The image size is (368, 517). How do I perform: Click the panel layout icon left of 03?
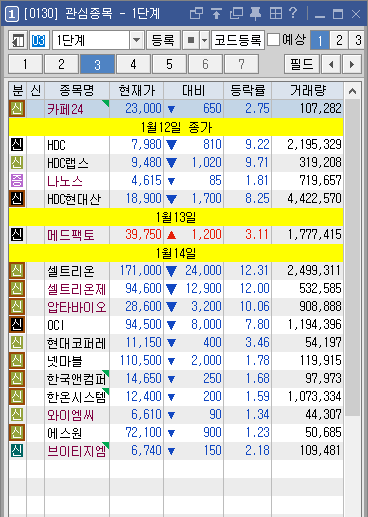coord(18,40)
